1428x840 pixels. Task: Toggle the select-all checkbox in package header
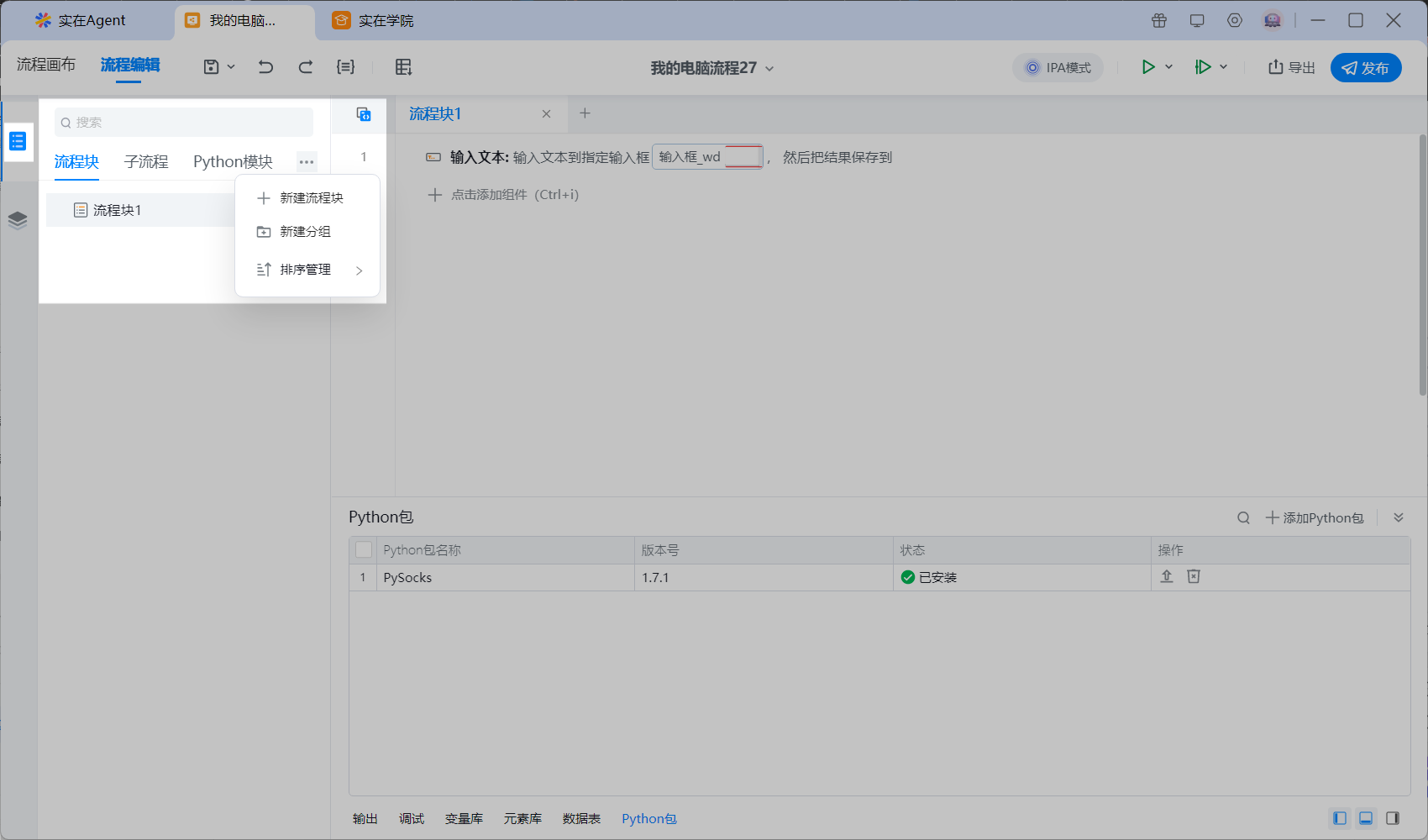point(364,550)
